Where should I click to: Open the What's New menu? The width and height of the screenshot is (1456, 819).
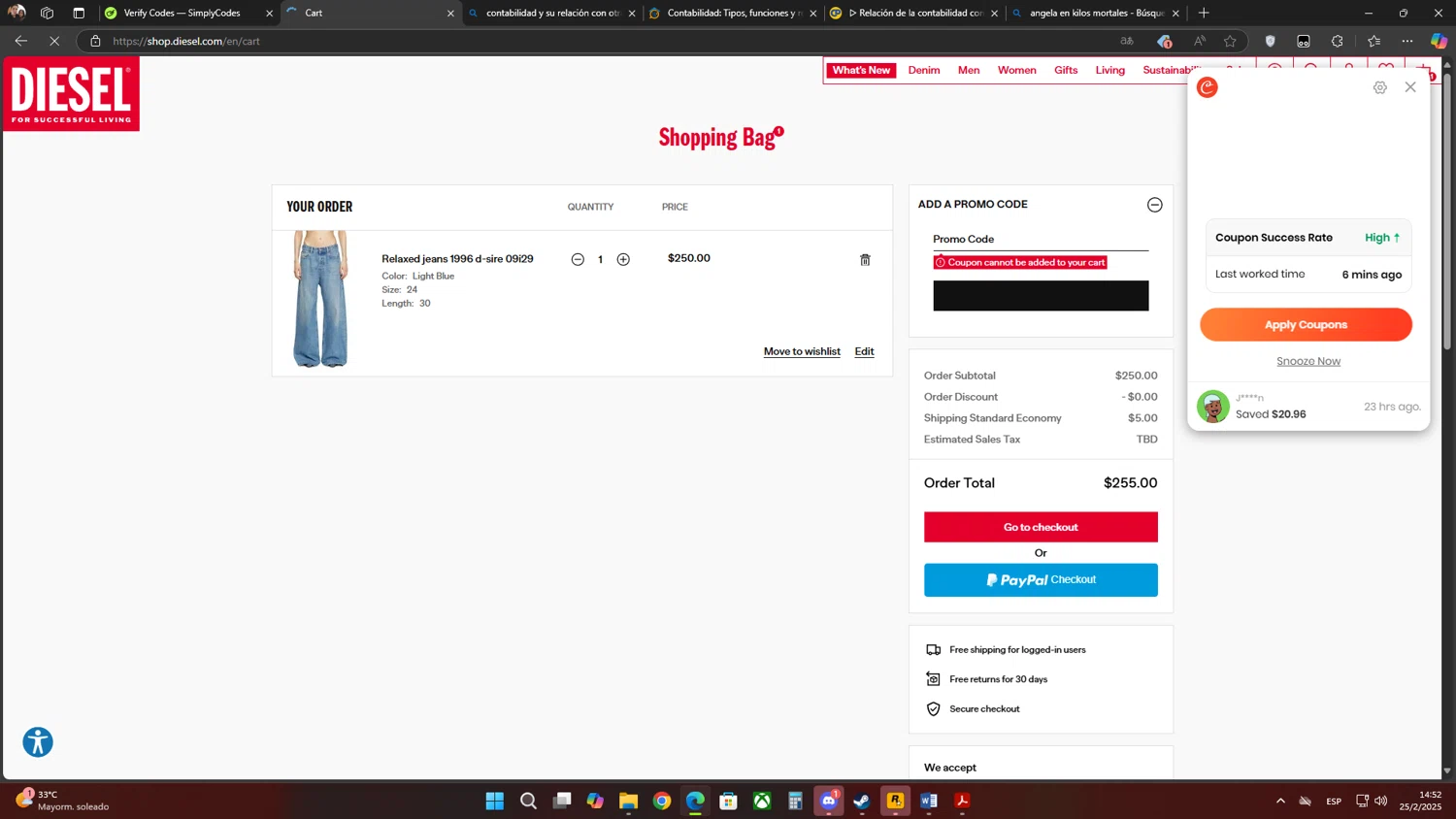pos(861,70)
